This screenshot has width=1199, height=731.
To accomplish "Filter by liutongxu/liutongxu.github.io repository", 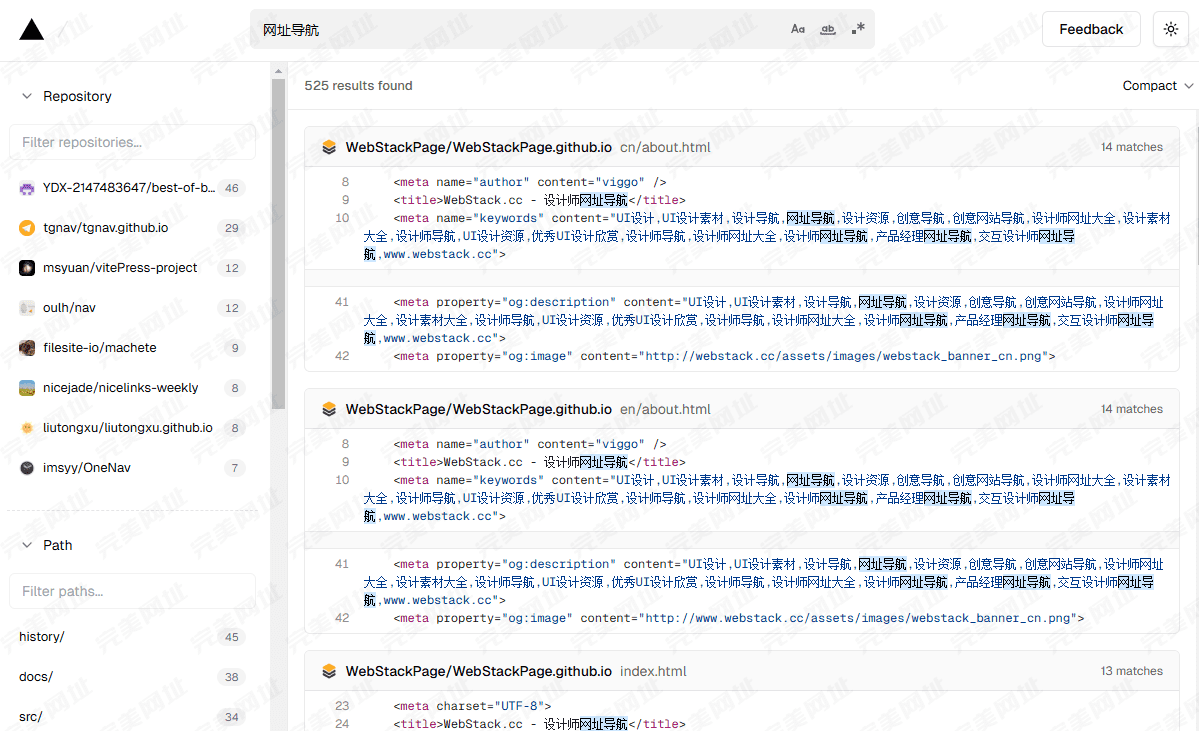I will [132, 427].
